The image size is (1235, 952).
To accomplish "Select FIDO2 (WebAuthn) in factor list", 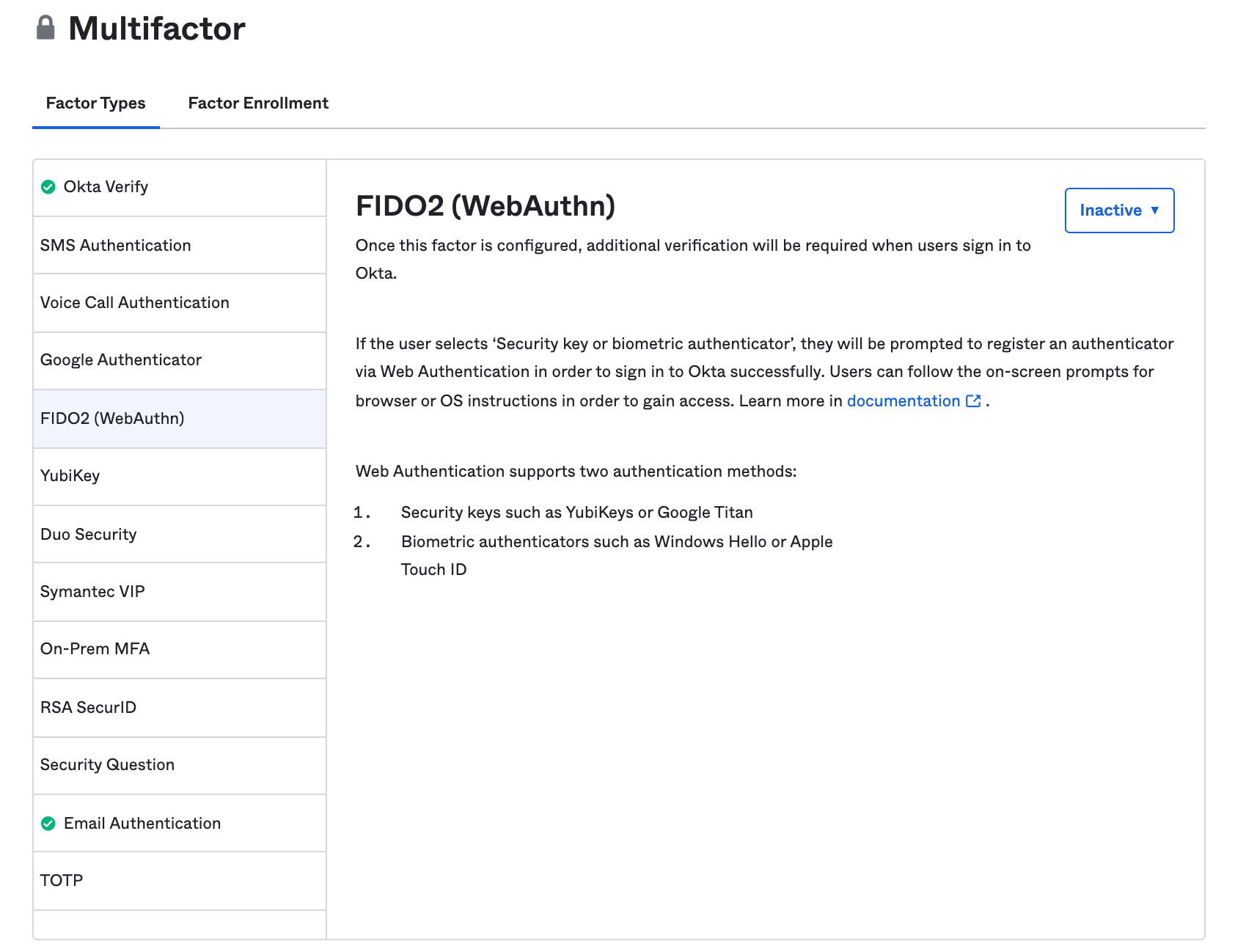I will click(x=112, y=419).
